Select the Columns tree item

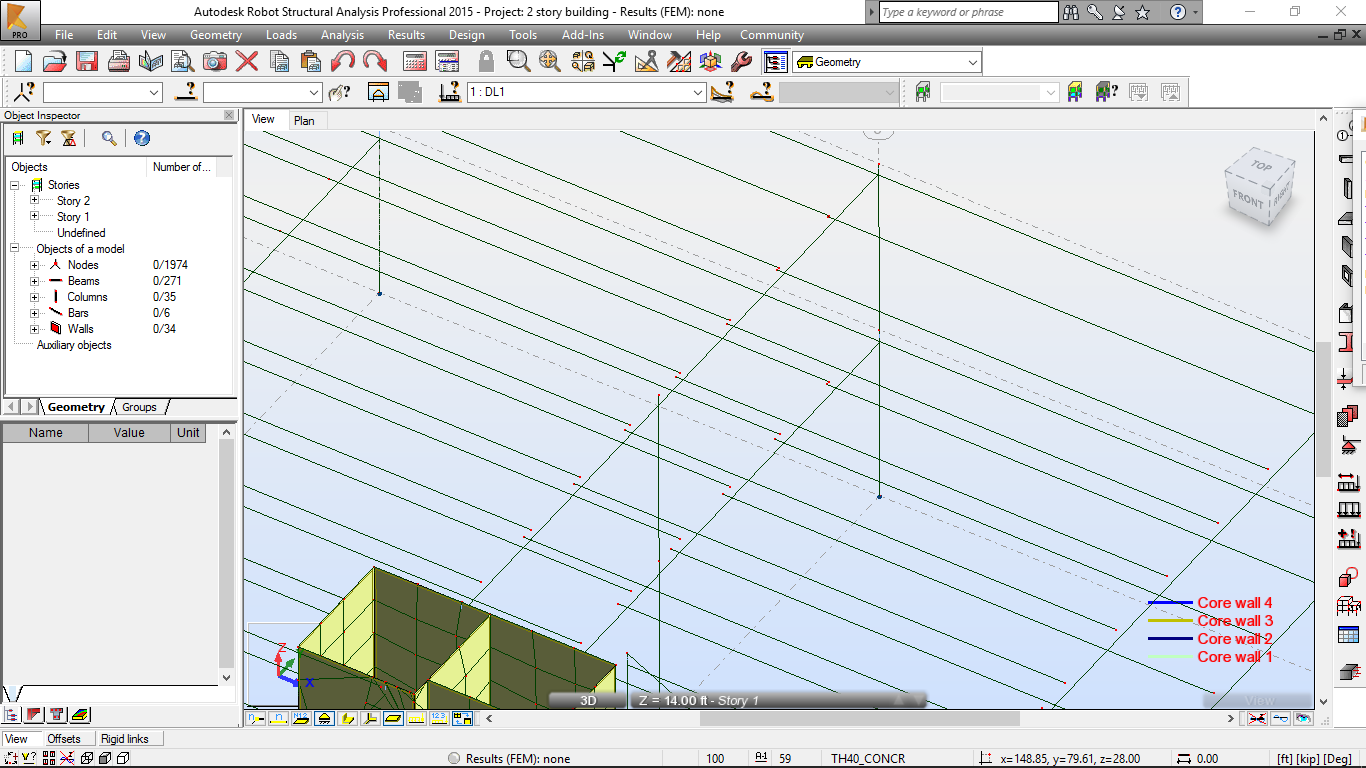coord(87,296)
